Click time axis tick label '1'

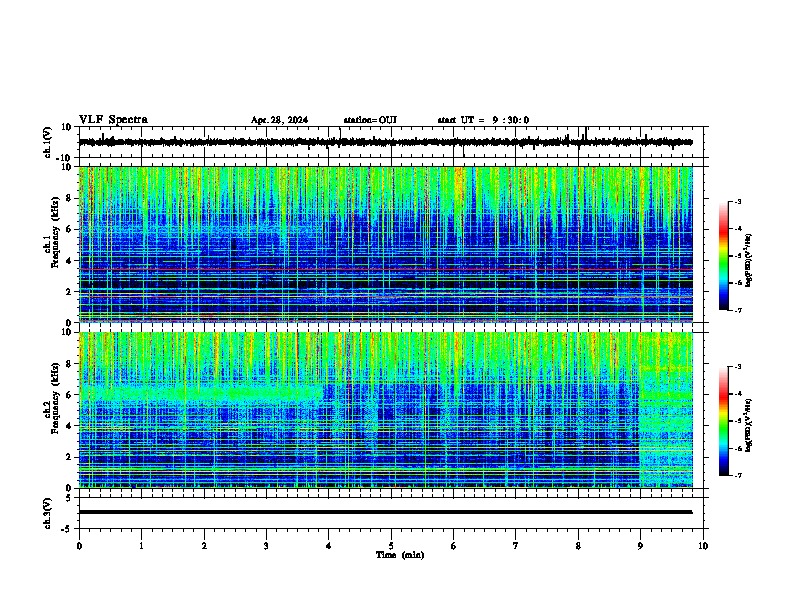(x=141, y=546)
